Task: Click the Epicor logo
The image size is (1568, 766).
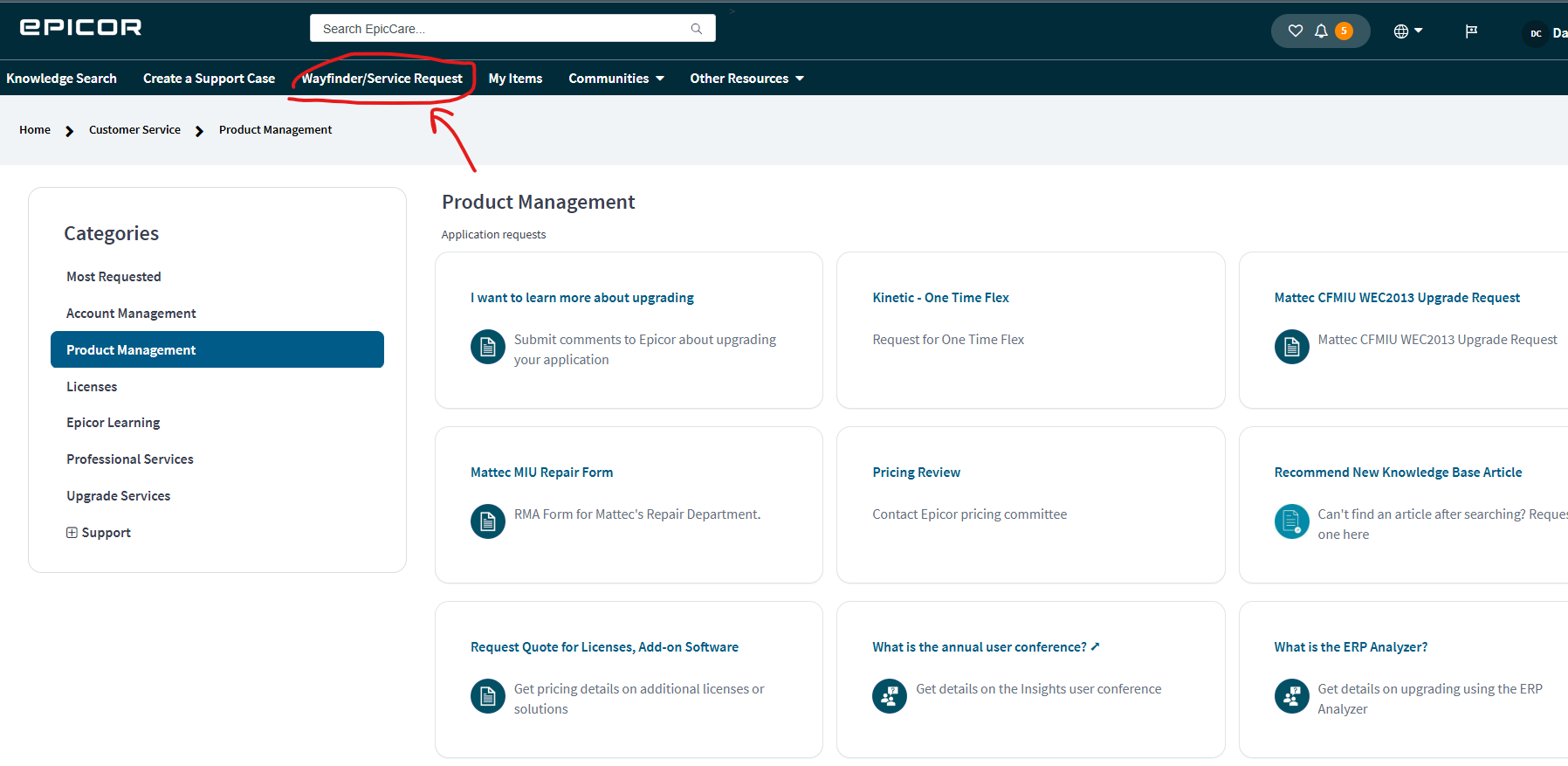Action: click(x=80, y=28)
